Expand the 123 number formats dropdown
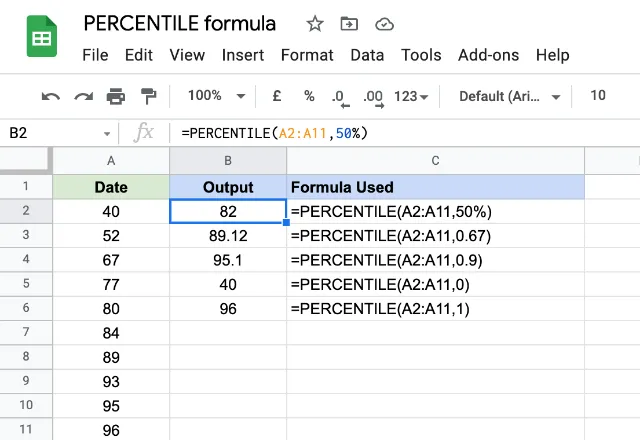The image size is (640, 440). 411,96
